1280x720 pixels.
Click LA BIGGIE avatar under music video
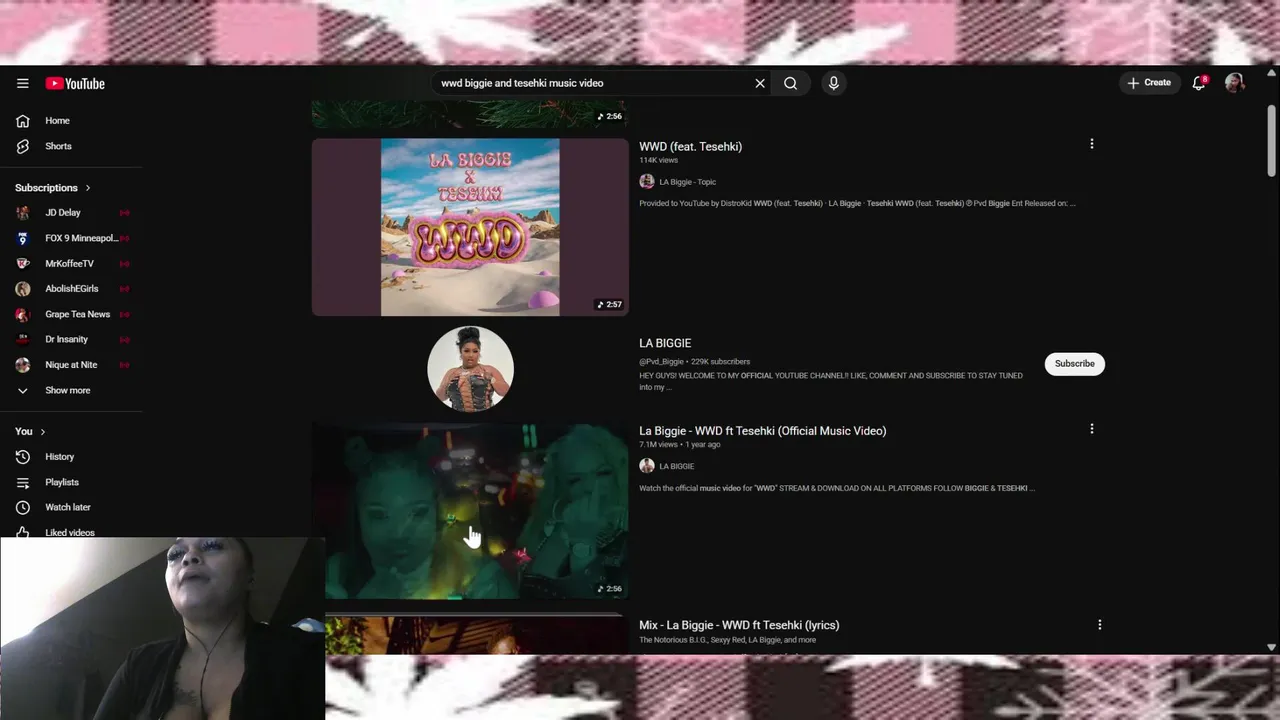click(647, 466)
